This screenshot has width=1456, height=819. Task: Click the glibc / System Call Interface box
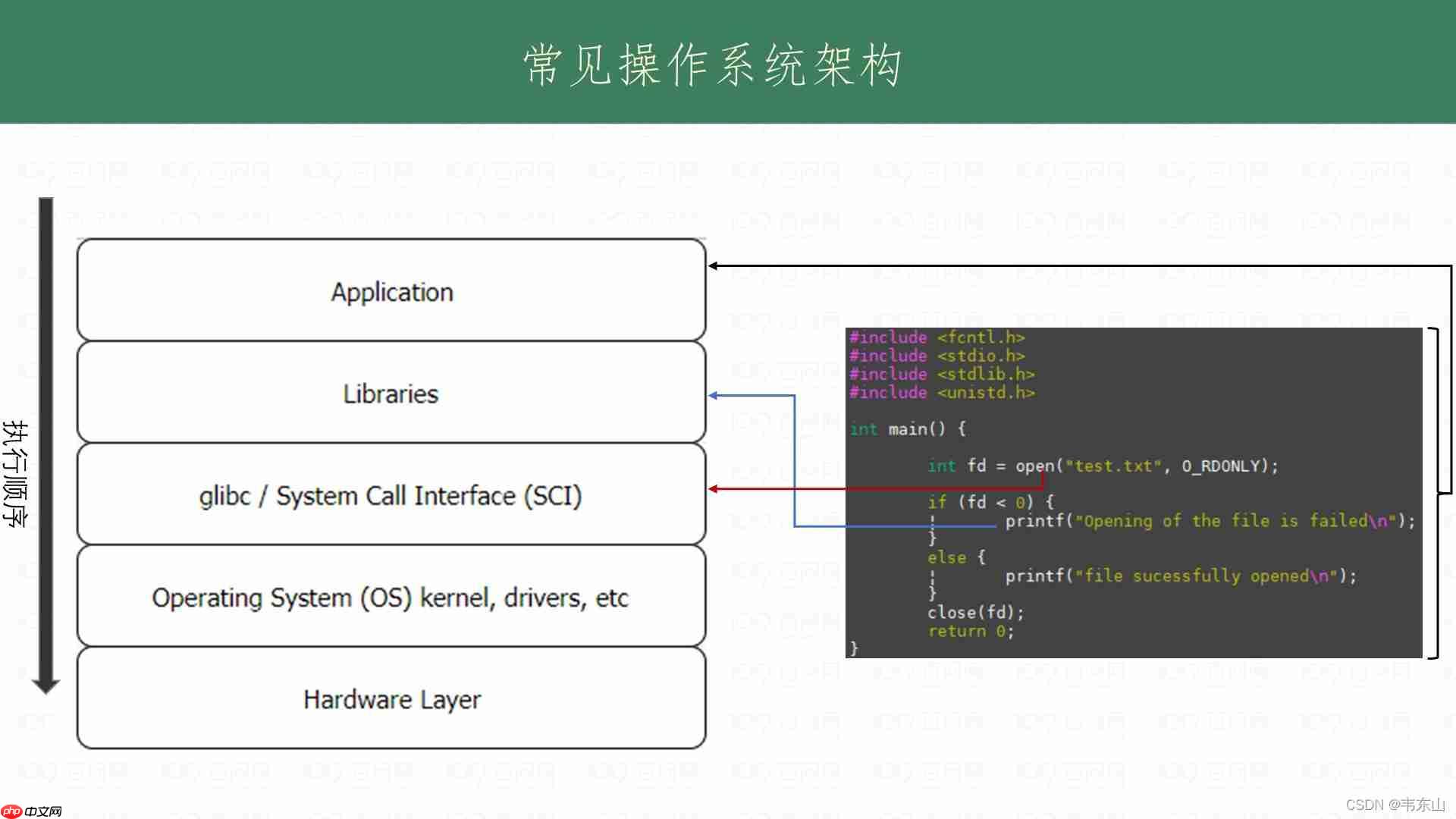click(391, 494)
